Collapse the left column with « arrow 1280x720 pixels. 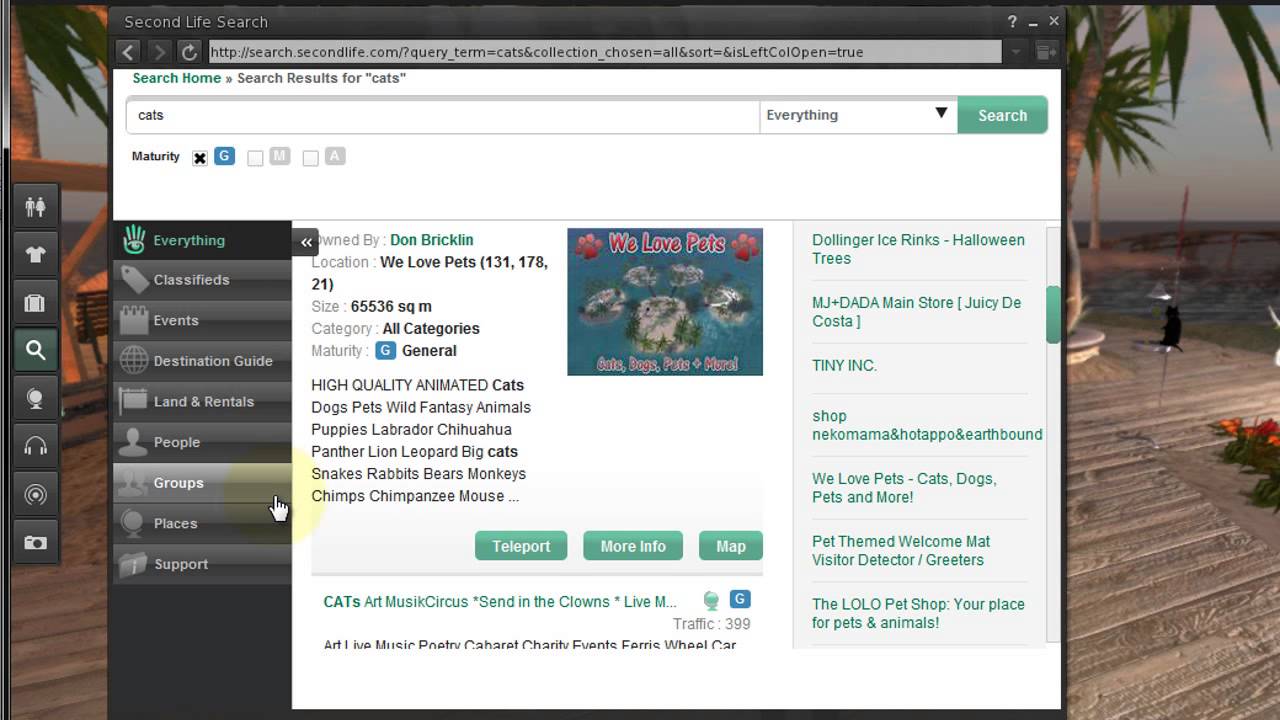(x=306, y=241)
